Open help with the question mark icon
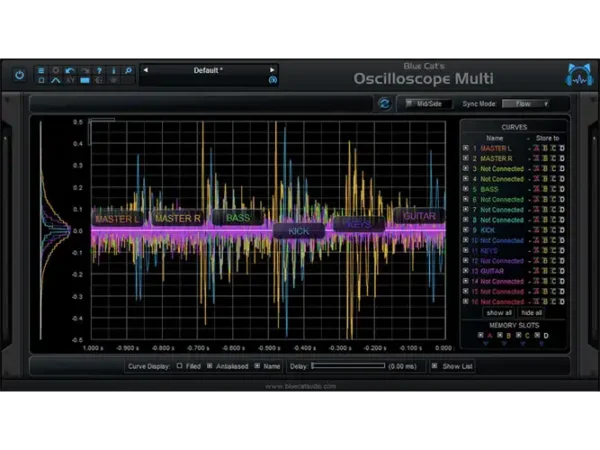The width and height of the screenshot is (600, 450). [99, 70]
